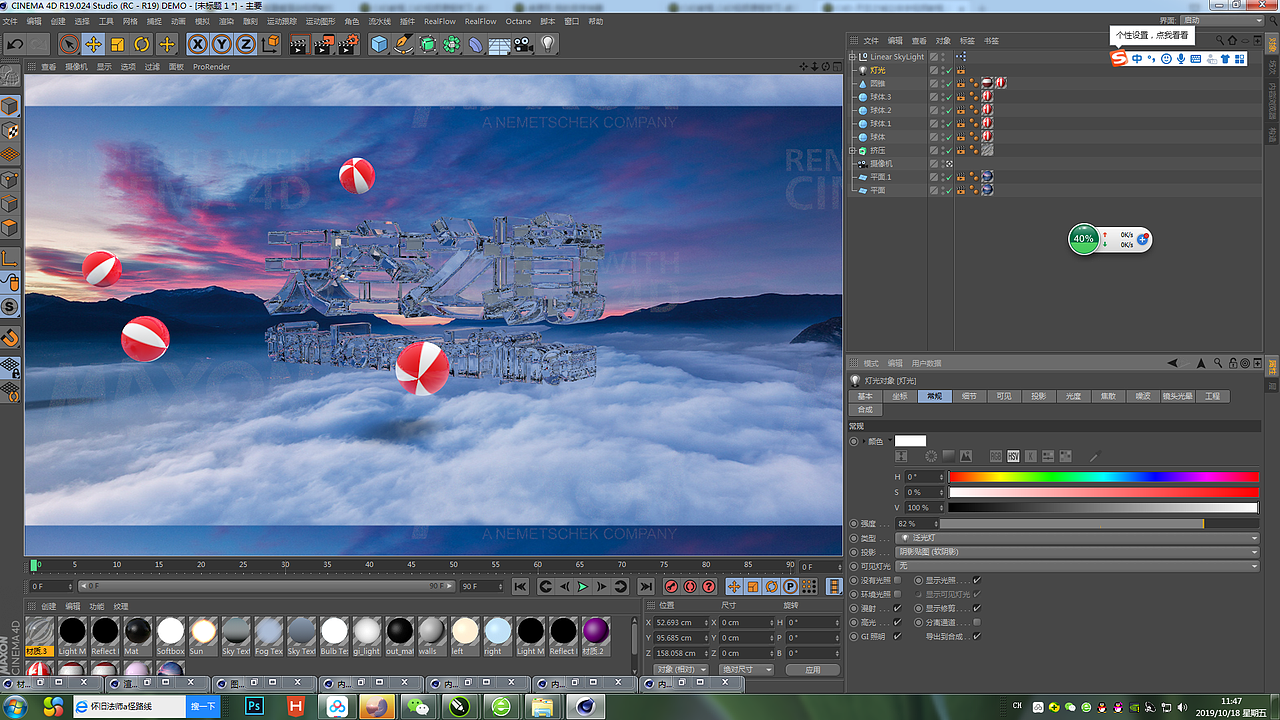Open the 投影 shadow type dropdown

(x=1079, y=552)
